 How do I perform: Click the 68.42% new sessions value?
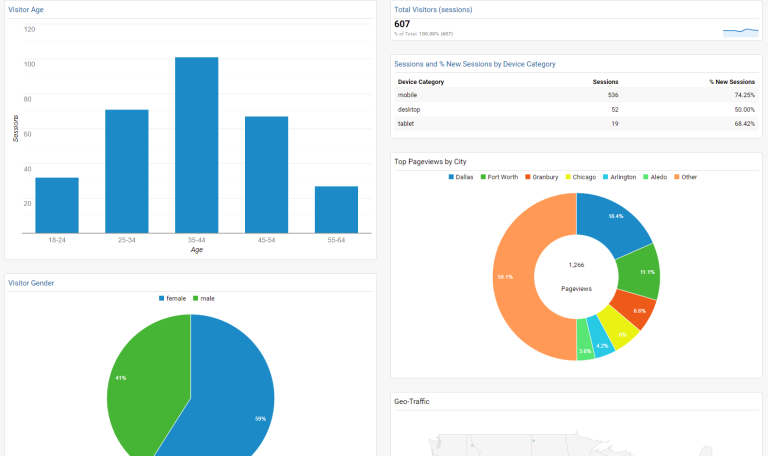point(745,124)
